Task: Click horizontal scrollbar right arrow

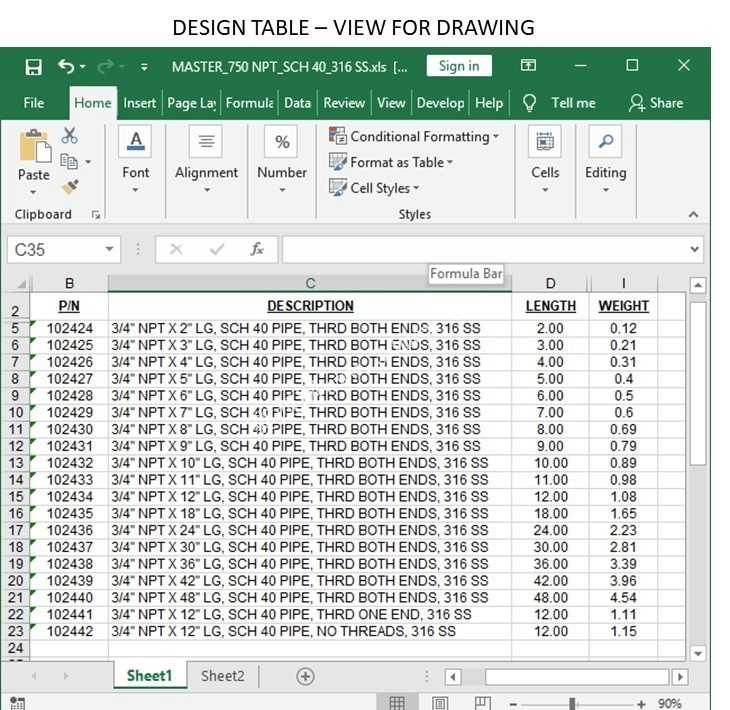Action: pos(680,676)
